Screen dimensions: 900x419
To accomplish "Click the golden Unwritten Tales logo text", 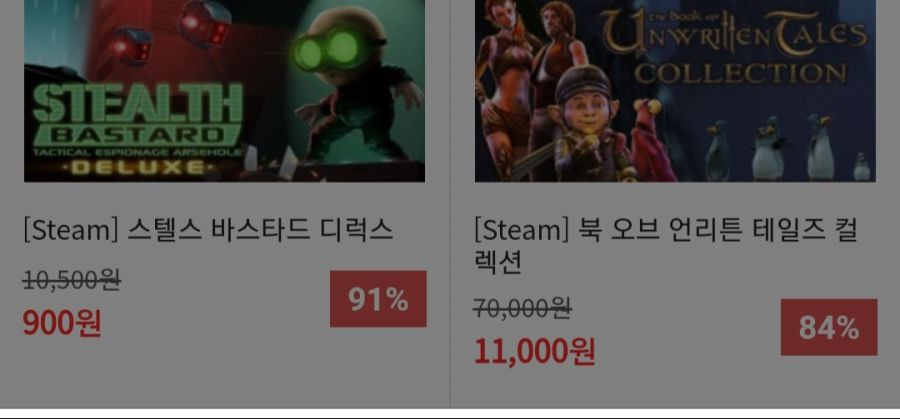I will (x=735, y=33).
